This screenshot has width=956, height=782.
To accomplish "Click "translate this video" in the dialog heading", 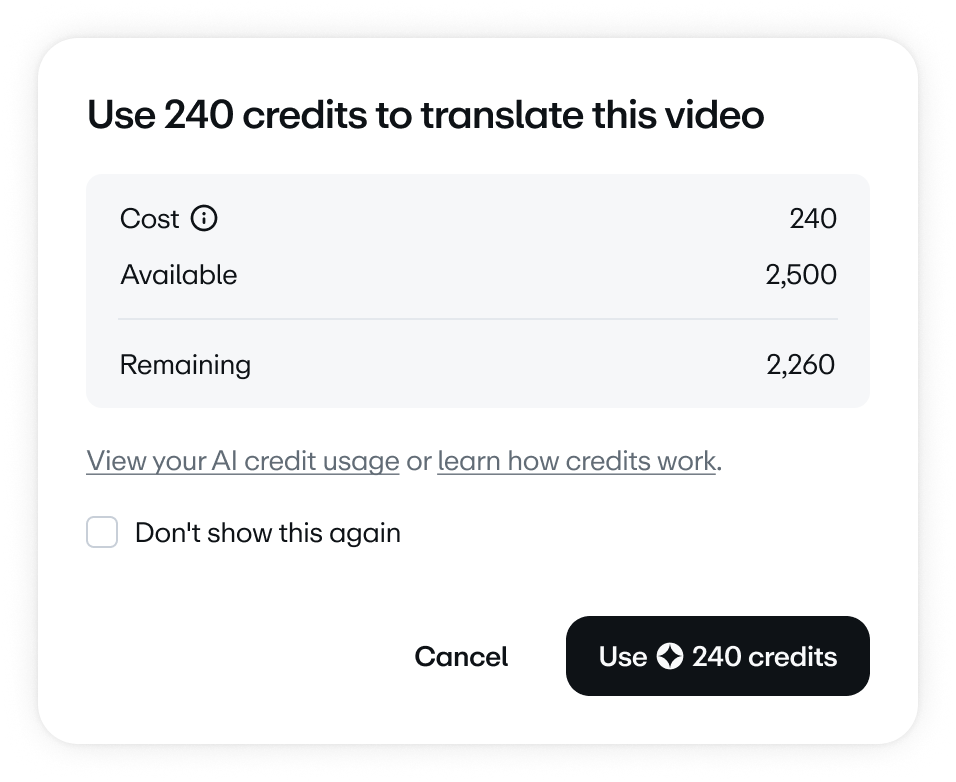I will point(592,116).
